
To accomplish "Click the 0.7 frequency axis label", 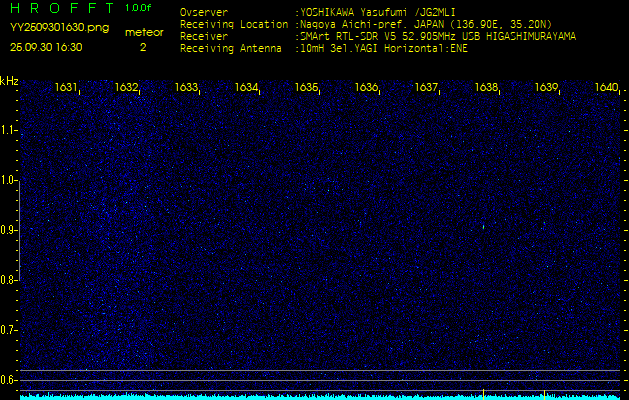I will pos(9,329).
